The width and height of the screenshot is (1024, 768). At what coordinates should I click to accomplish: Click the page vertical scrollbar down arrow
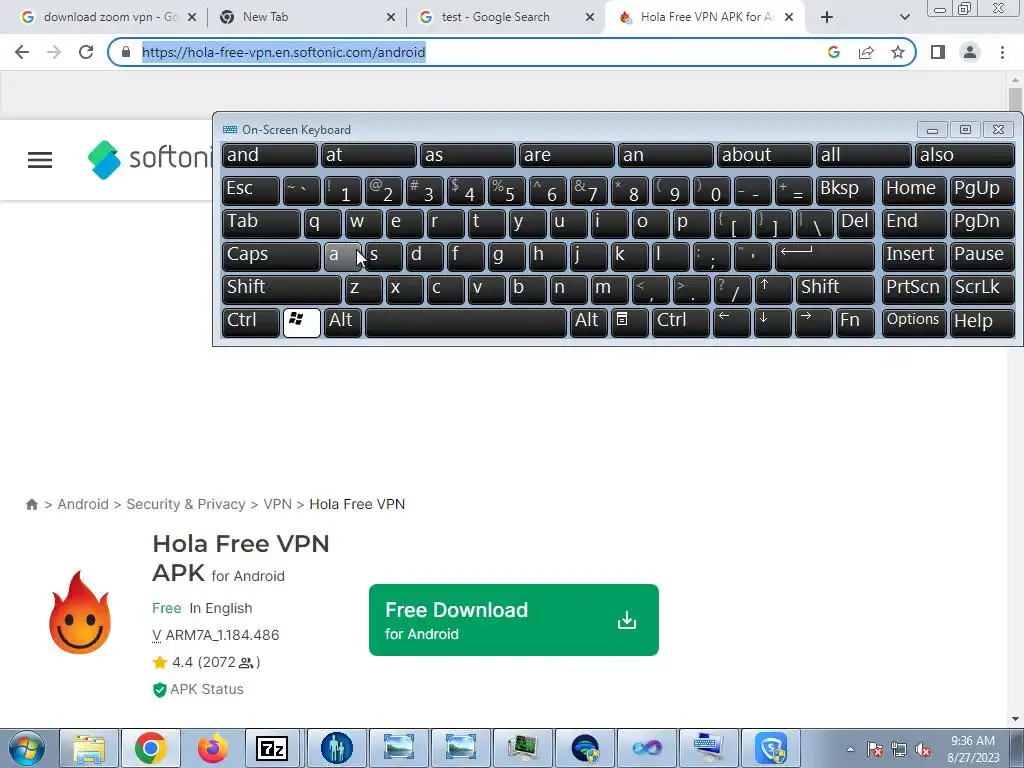[1015, 718]
